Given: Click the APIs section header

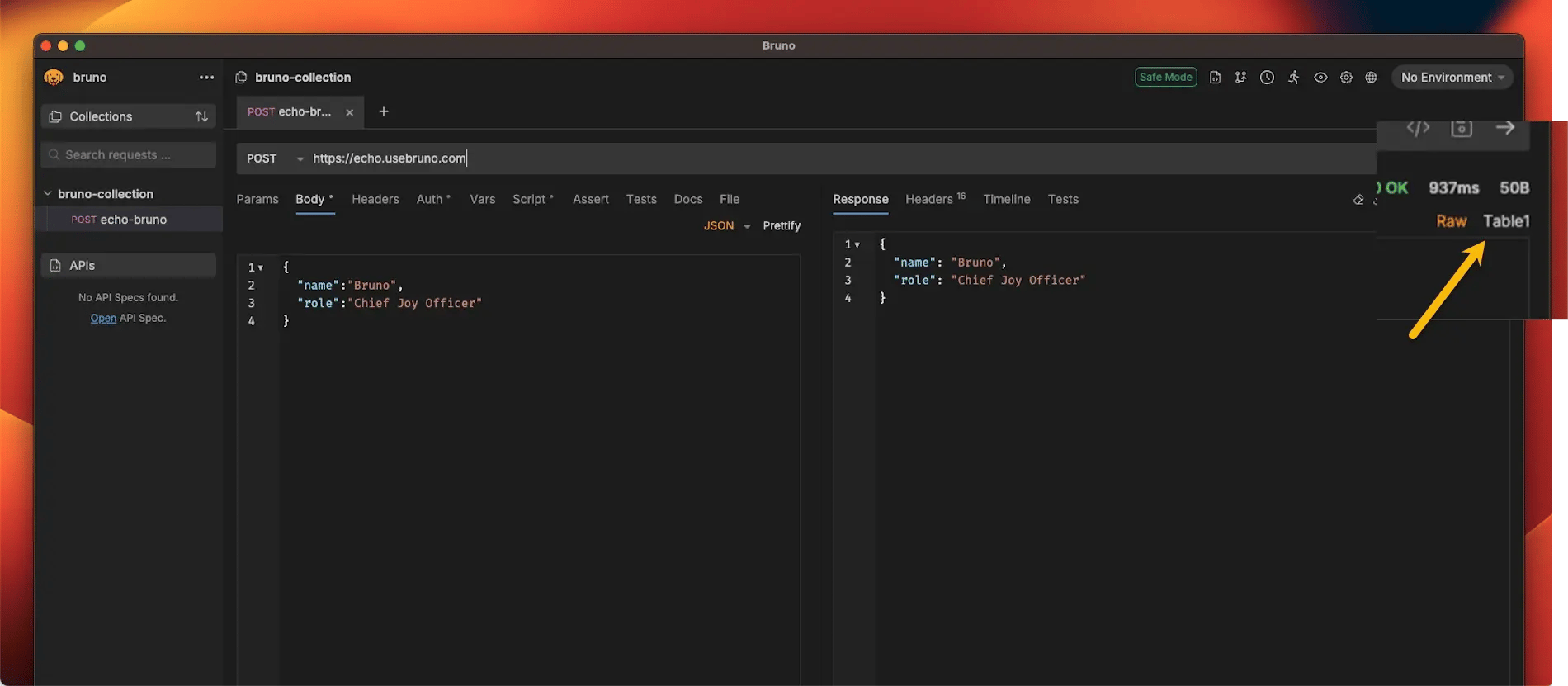Looking at the screenshot, I should pos(129,265).
